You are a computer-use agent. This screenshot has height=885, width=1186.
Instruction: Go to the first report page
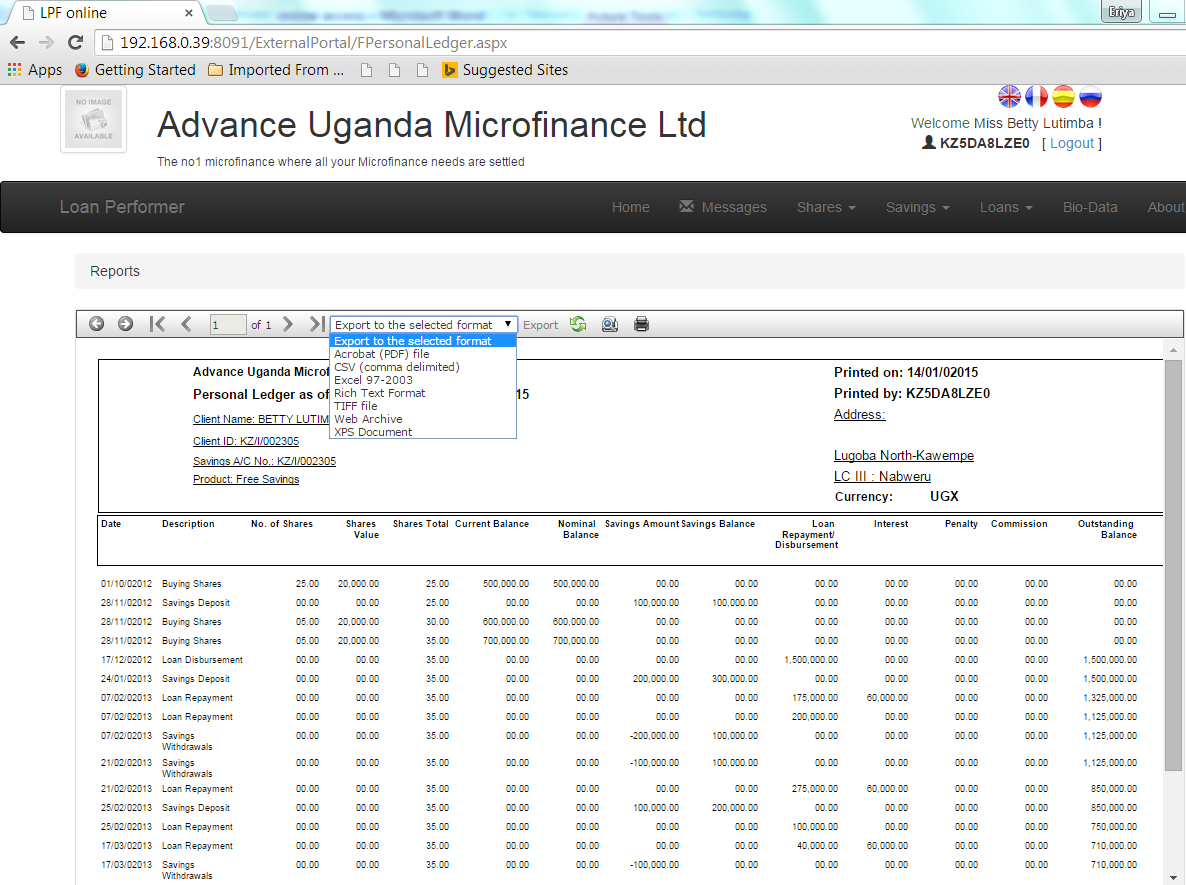pyautogui.click(x=157, y=324)
